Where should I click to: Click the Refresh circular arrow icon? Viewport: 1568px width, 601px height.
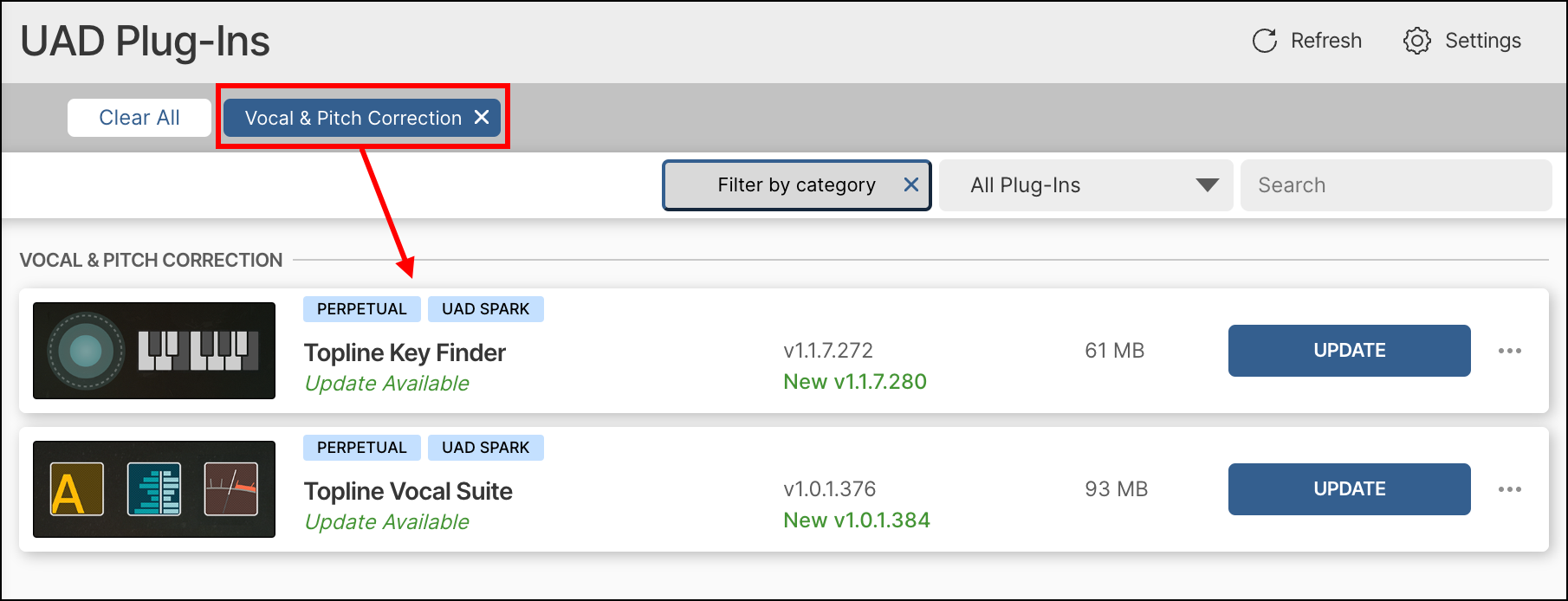pyautogui.click(x=1264, y=41)
